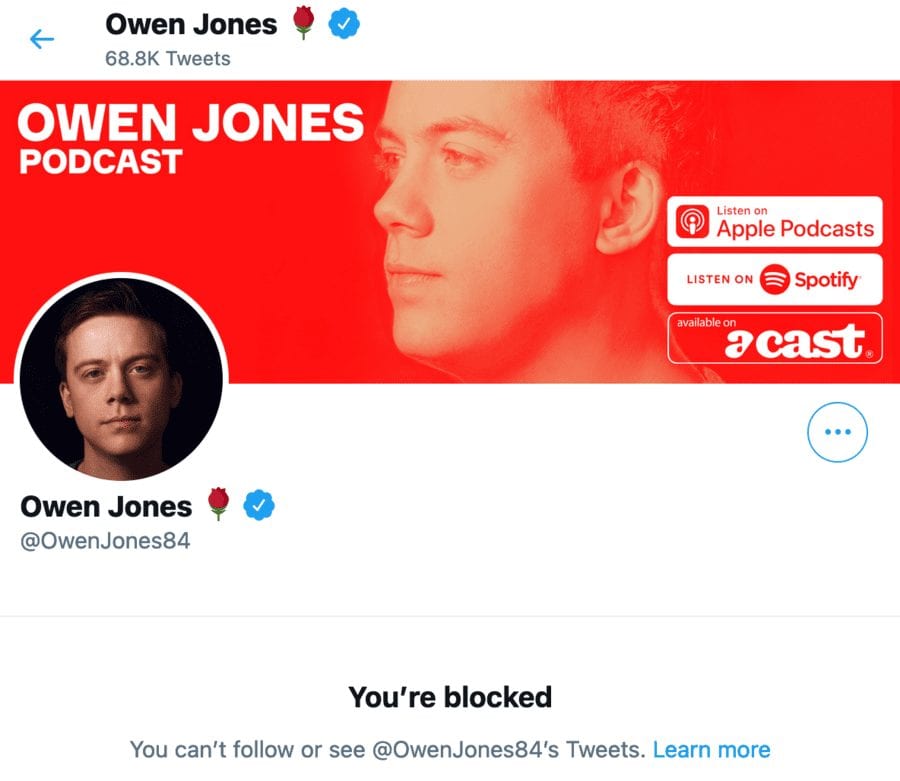Open the circular profile avatar photo

121,377
